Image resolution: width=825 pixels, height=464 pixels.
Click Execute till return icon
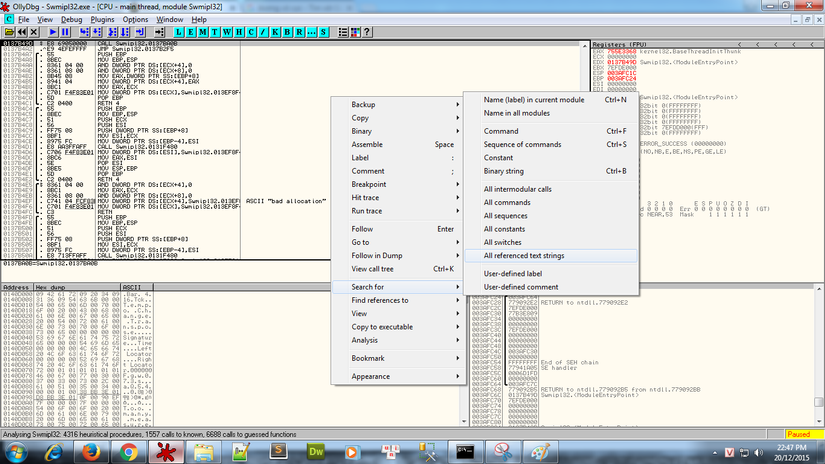pyautogui.click(x=140, y=32)
